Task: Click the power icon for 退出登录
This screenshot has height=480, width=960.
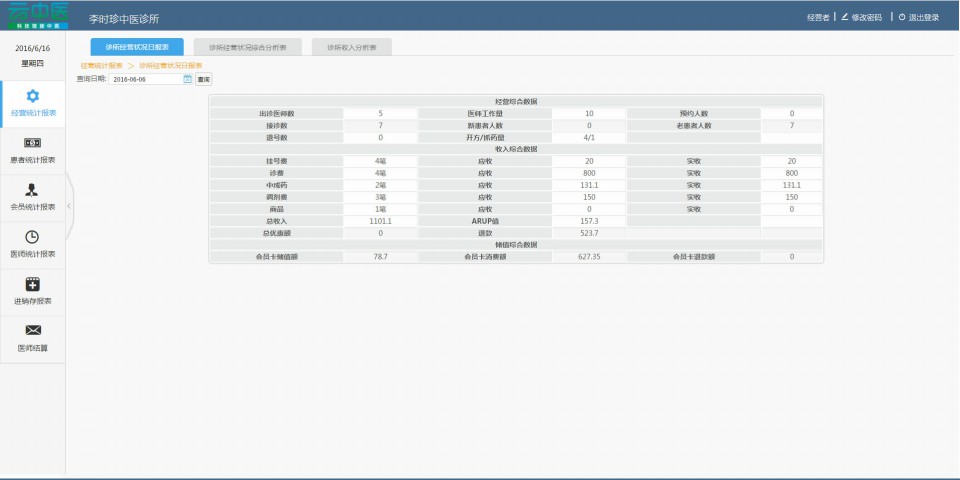Action: tap(901, 17)
